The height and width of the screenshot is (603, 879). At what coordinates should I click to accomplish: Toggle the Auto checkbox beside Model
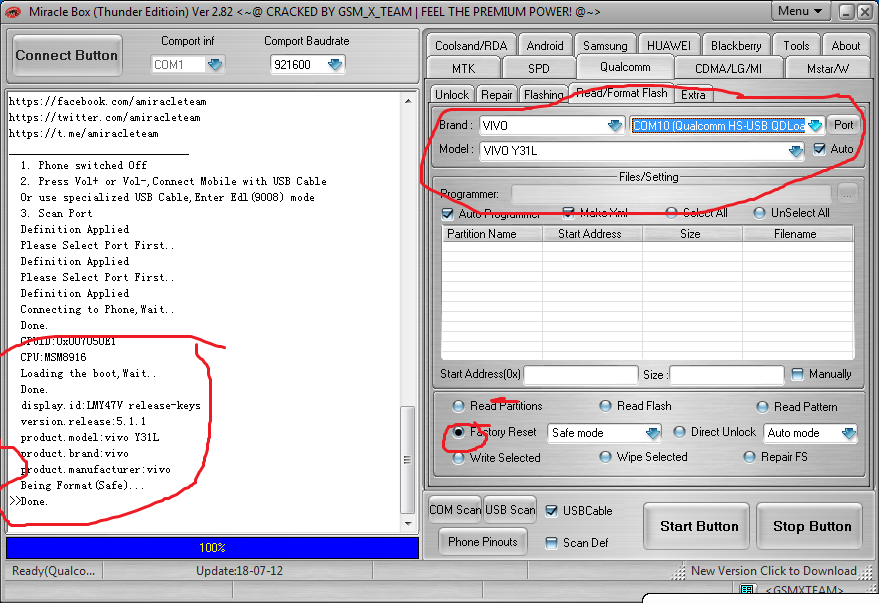pos(819,149)
